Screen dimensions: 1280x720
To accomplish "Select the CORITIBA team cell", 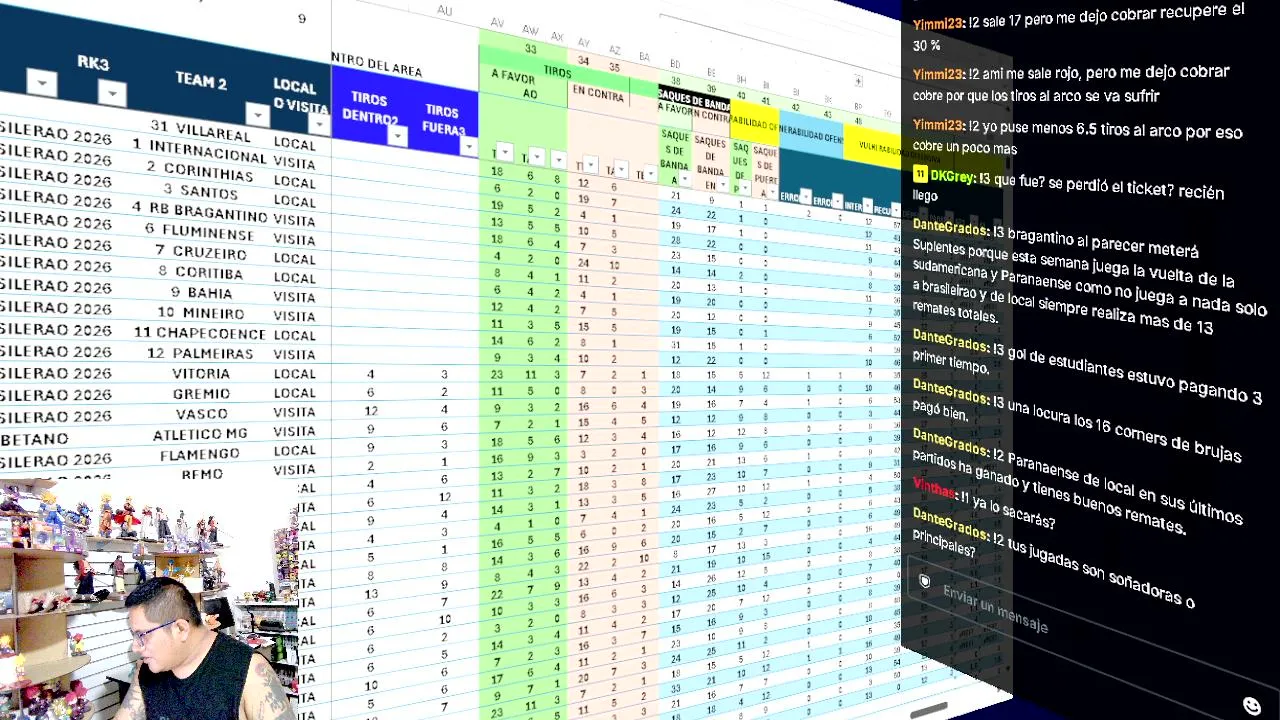I will click(200, 272).
